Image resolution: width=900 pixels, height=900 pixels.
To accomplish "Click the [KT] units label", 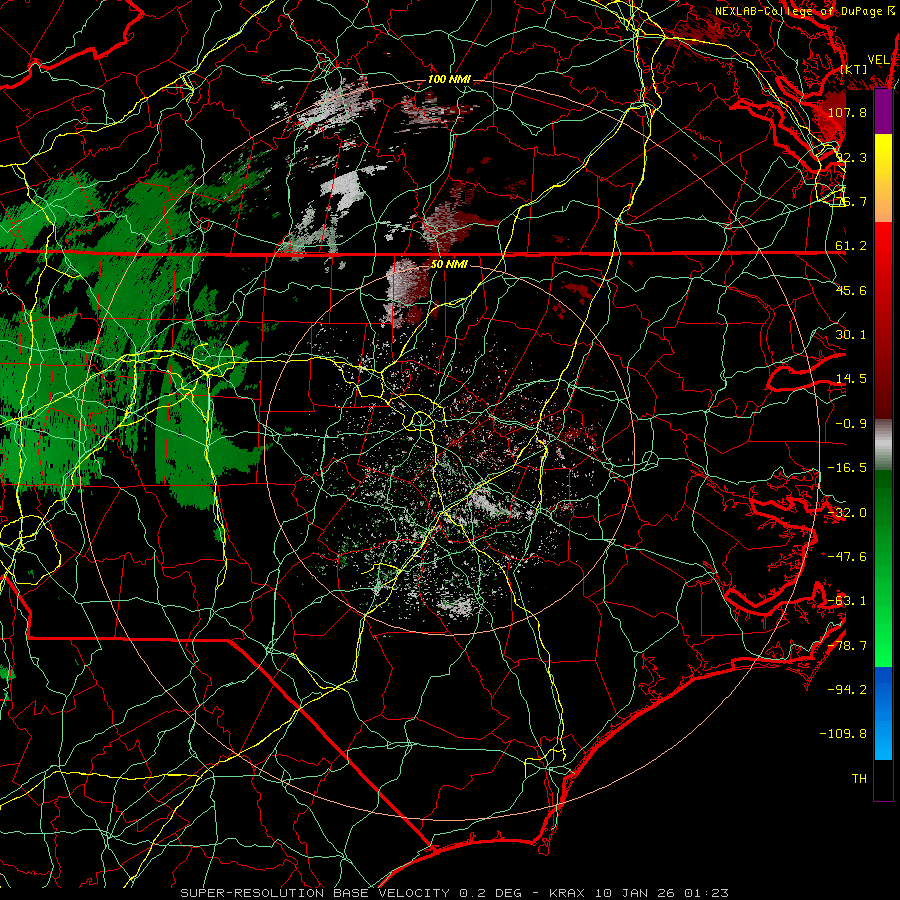I will 854,69.
